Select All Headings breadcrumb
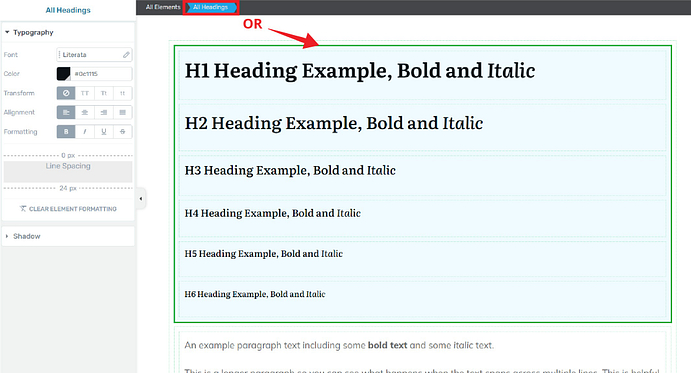691x373 pixels. 210,7
